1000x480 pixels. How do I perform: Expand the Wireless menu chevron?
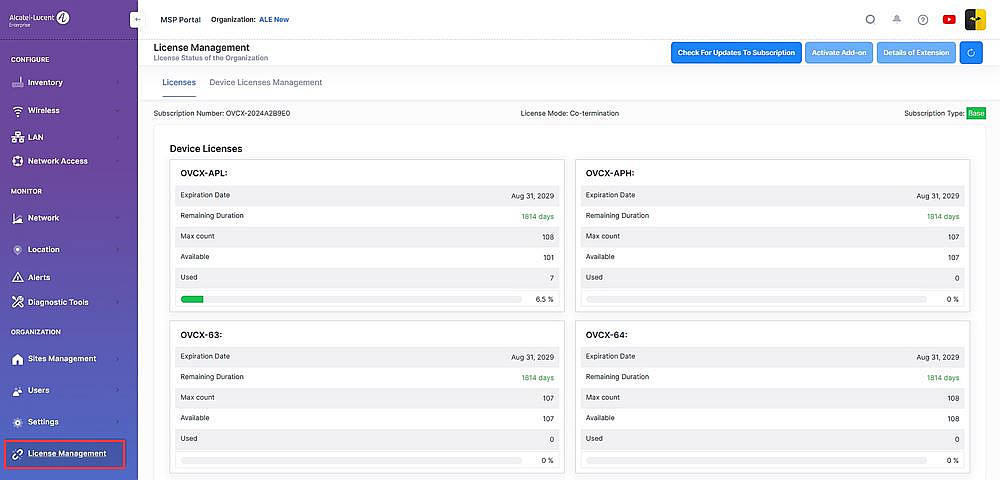[118, 111]
